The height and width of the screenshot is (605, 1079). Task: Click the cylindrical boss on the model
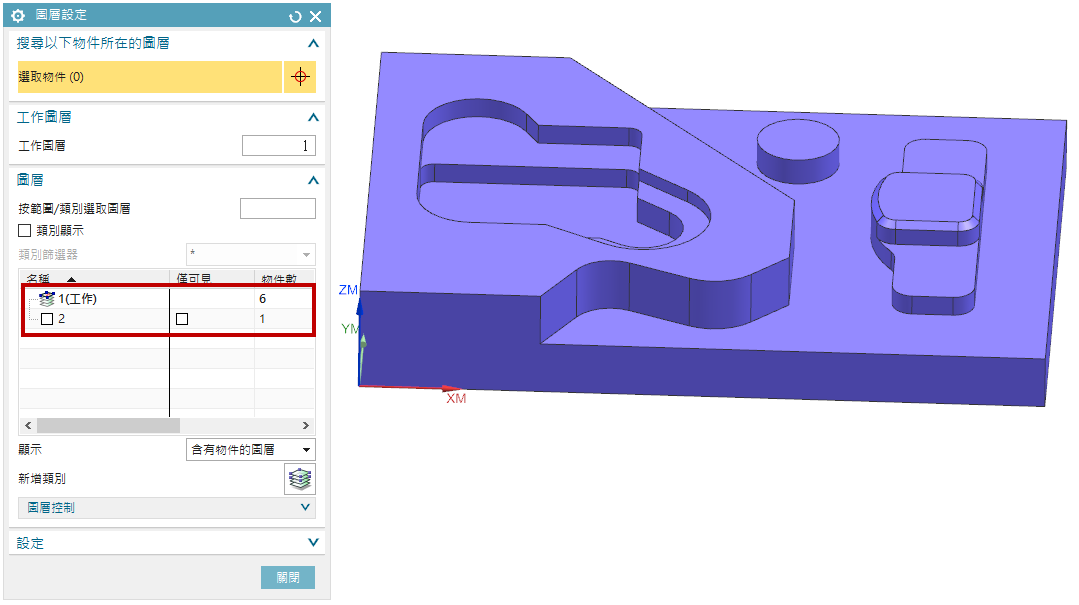(798, 151)
